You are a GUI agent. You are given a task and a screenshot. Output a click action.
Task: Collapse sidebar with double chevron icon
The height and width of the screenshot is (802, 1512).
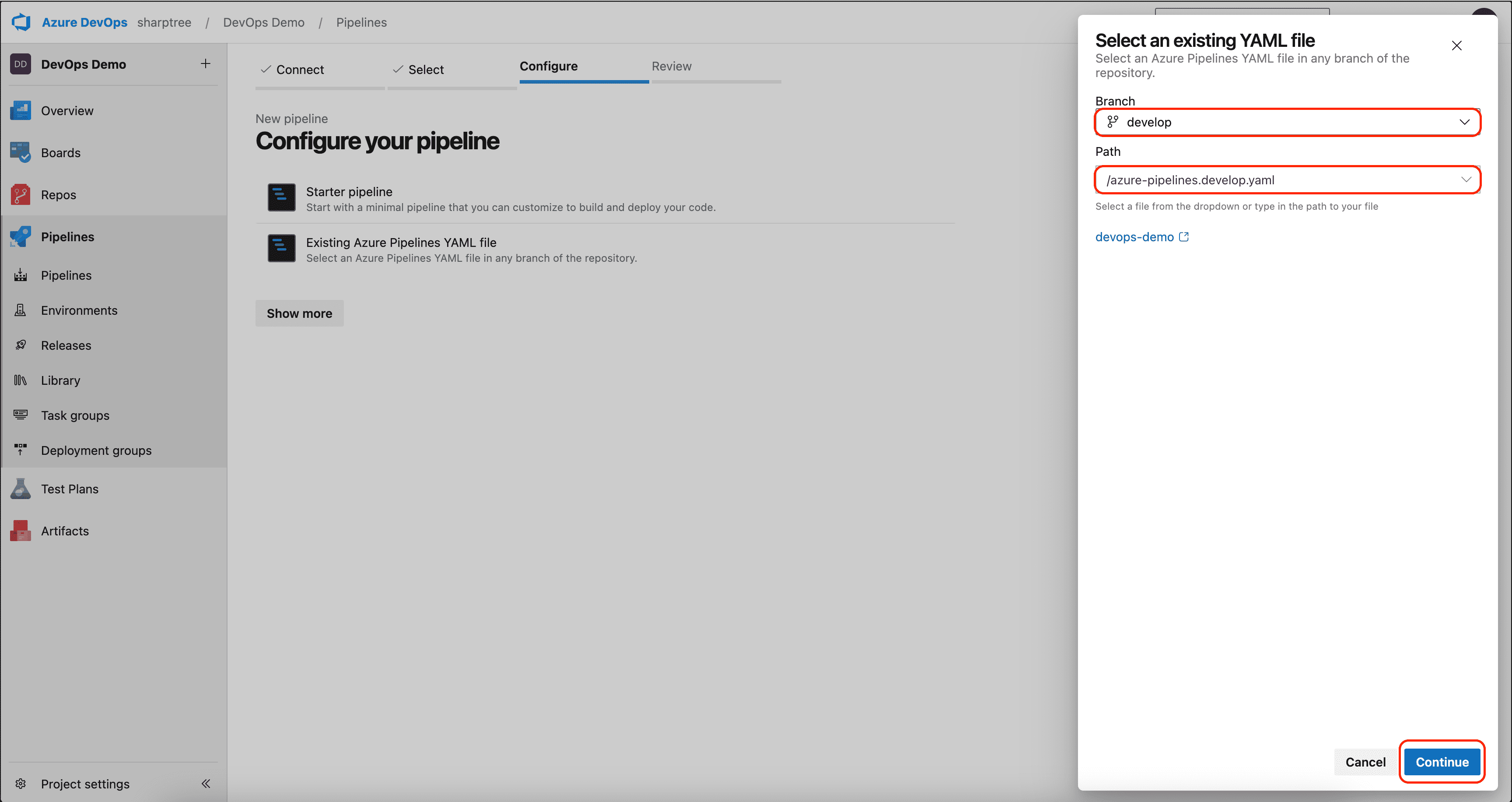click(206, 784)
